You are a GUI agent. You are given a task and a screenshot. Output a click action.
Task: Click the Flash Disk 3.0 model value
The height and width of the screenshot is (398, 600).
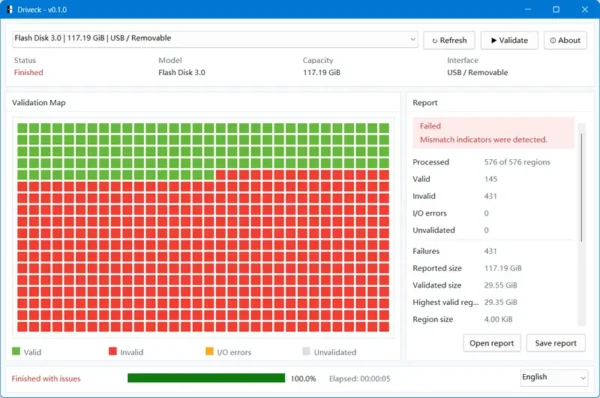pyautogui.click(x=182, y=72)
